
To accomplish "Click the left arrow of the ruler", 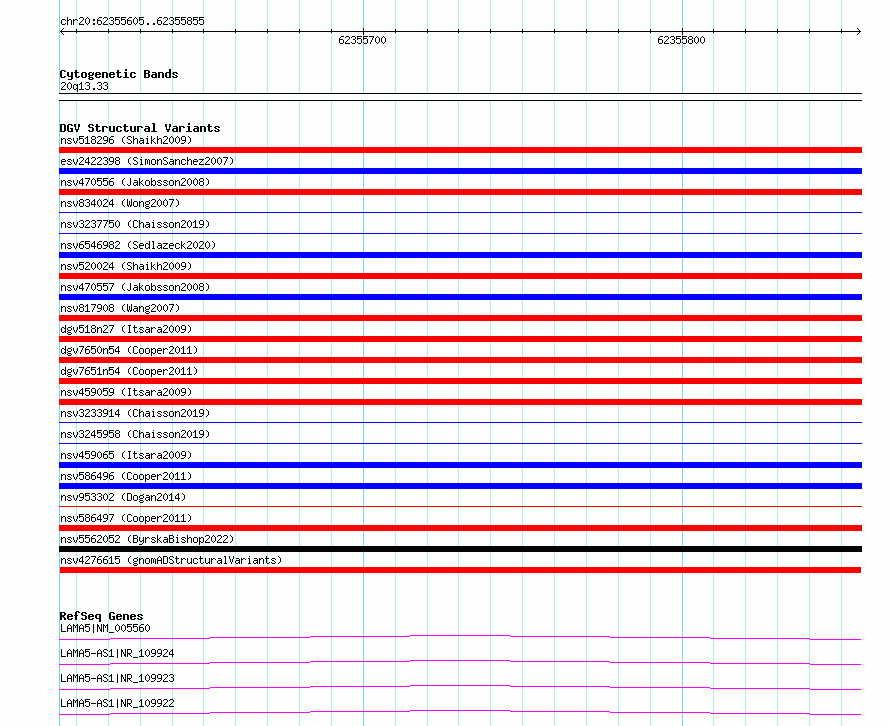I will pyautogui.click(x=62, y=32).
